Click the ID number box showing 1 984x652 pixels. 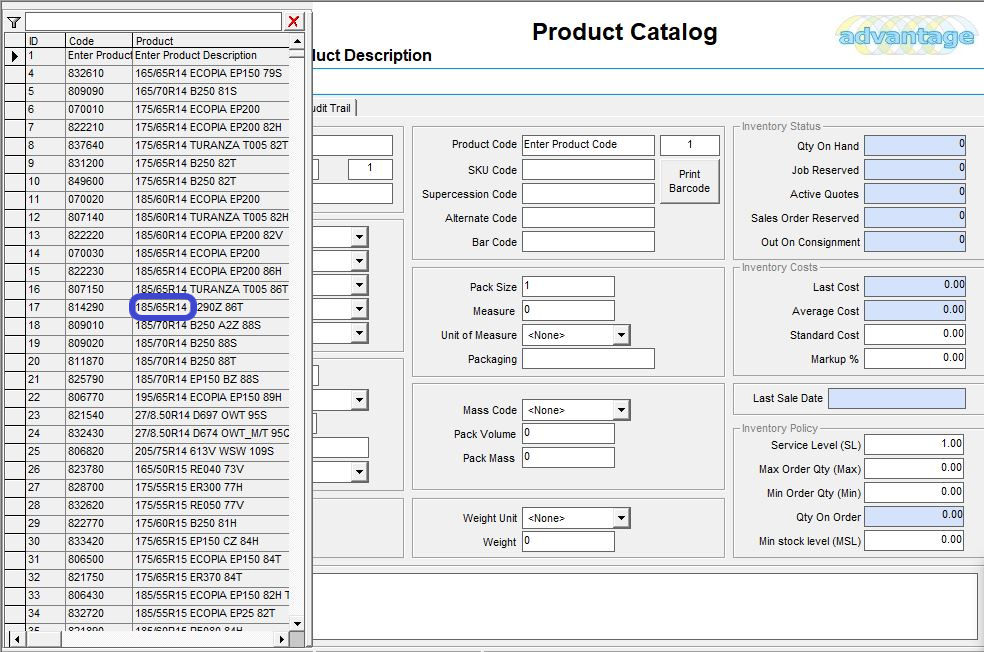tap(690, 145)
